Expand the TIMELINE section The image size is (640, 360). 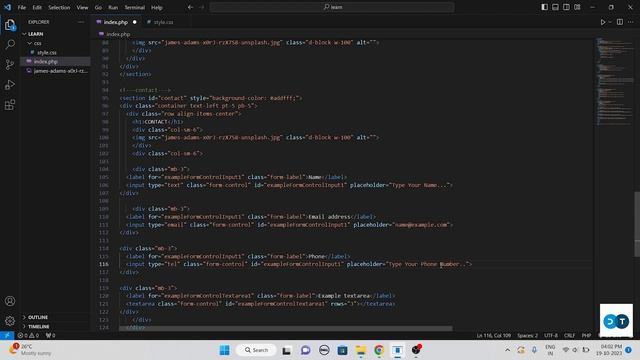click(x=55, y=327)
